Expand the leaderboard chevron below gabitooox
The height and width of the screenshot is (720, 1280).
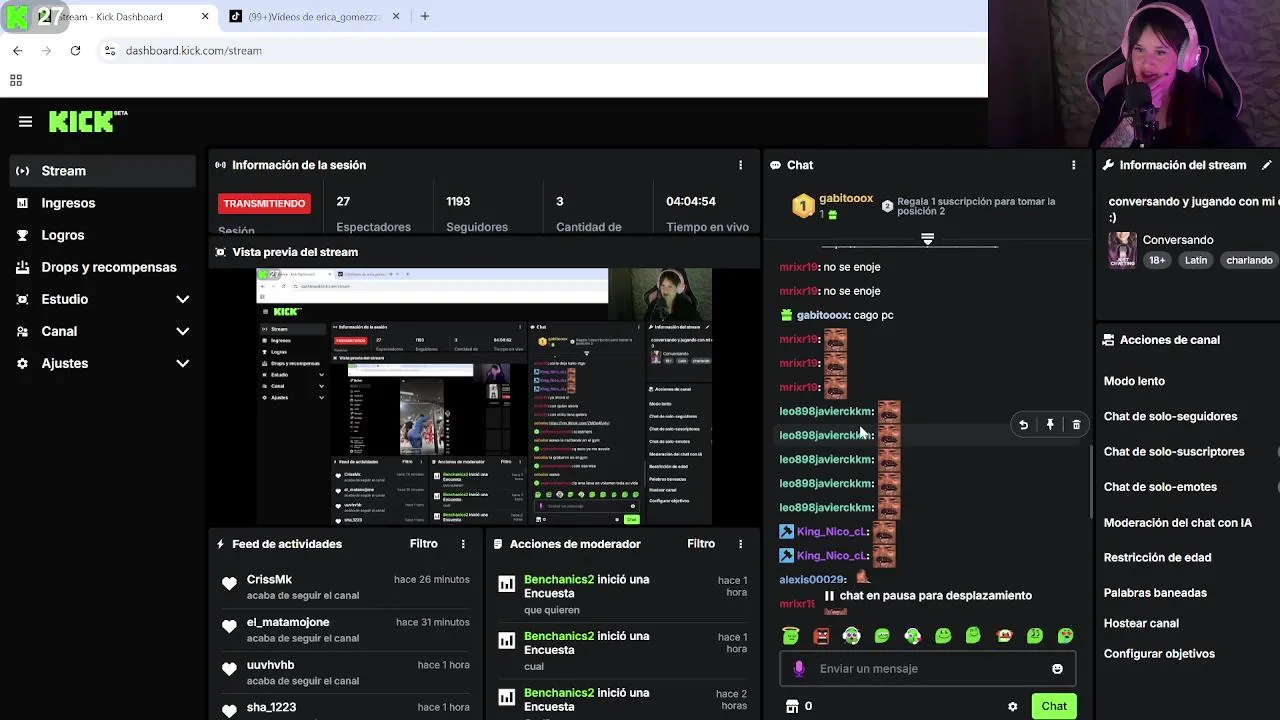click(x=927, y=239)
